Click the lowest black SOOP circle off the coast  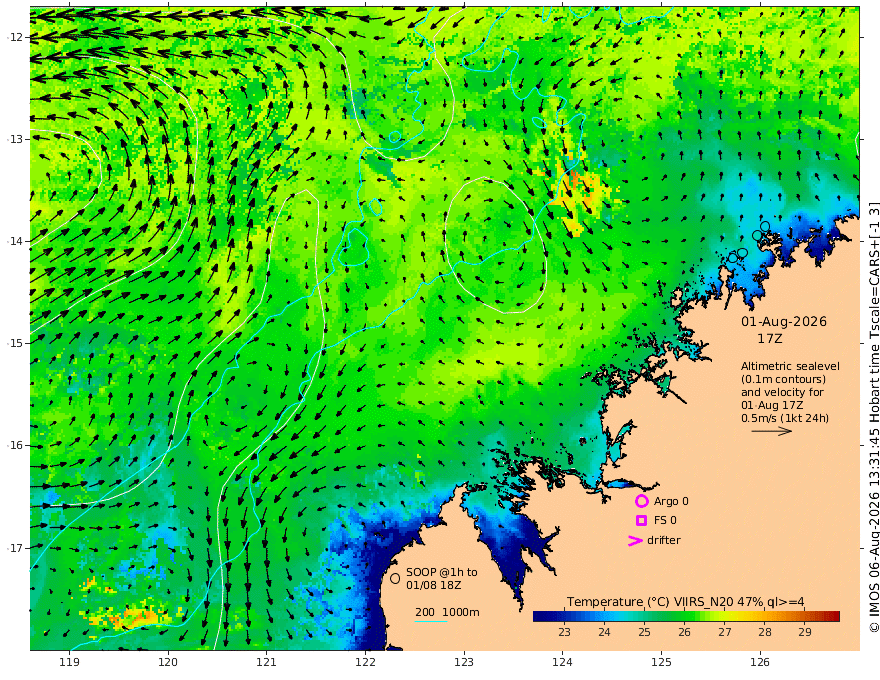click(x=733, y=258)
